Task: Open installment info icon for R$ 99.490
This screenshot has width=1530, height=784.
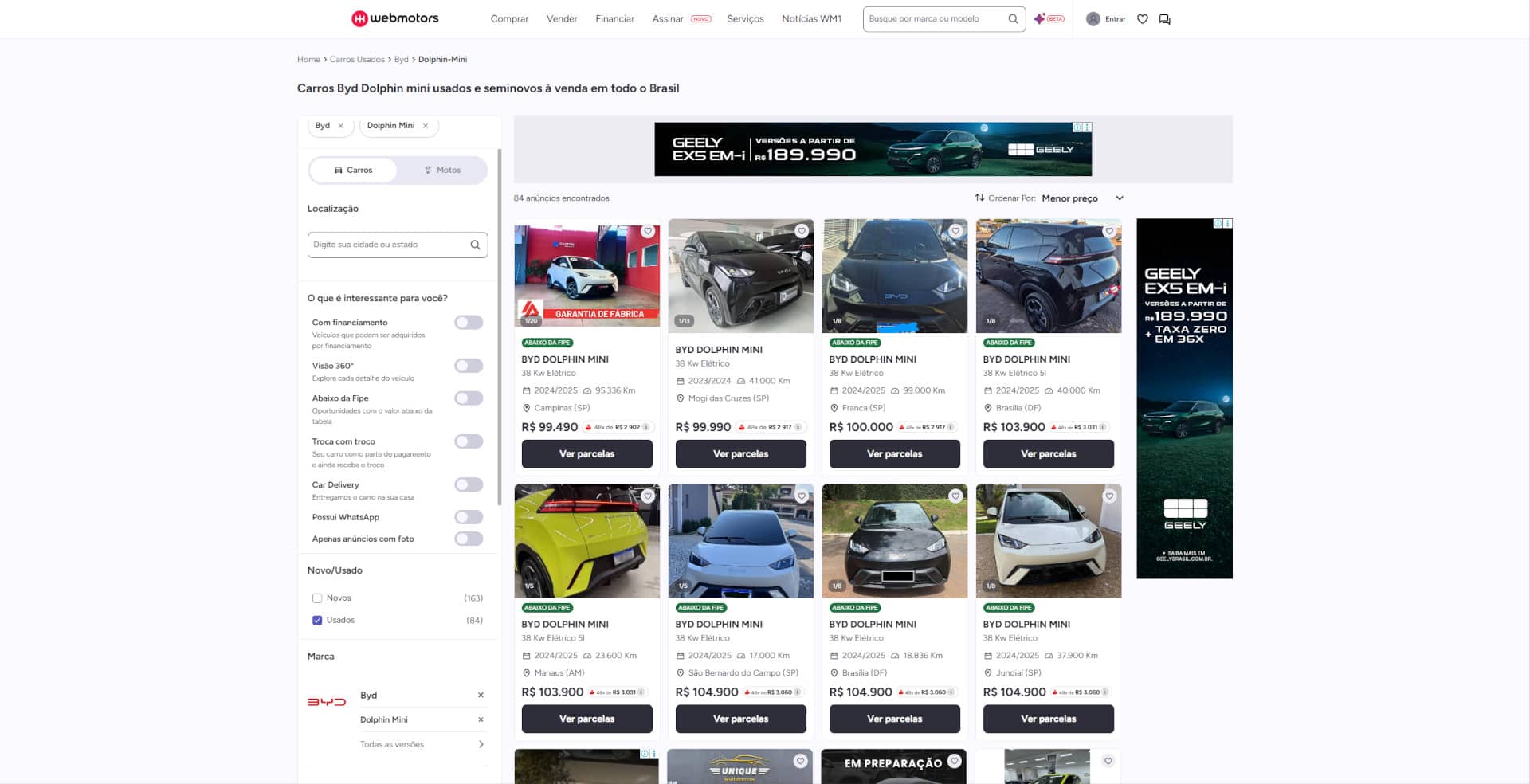Action: [x=645, y=427]
